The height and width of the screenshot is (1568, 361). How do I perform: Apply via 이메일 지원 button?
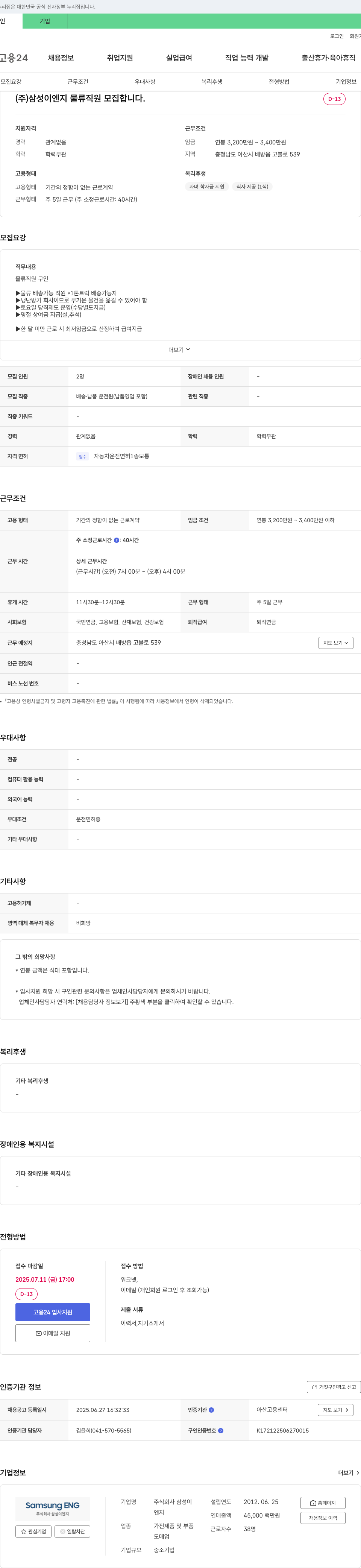click(52, 1333)
